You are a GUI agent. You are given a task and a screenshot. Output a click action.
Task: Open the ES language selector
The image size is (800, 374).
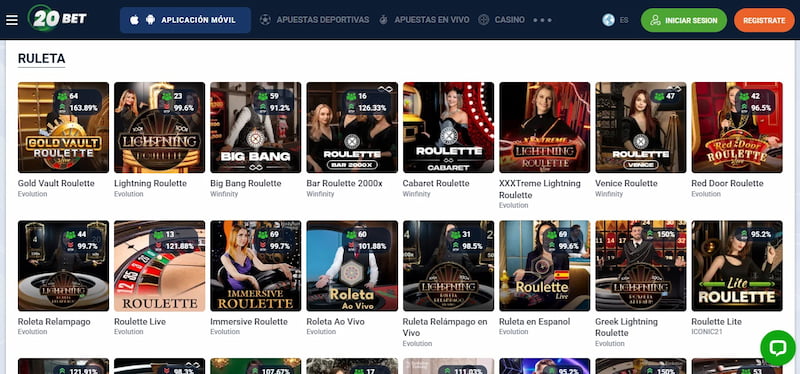pos(624,20)
